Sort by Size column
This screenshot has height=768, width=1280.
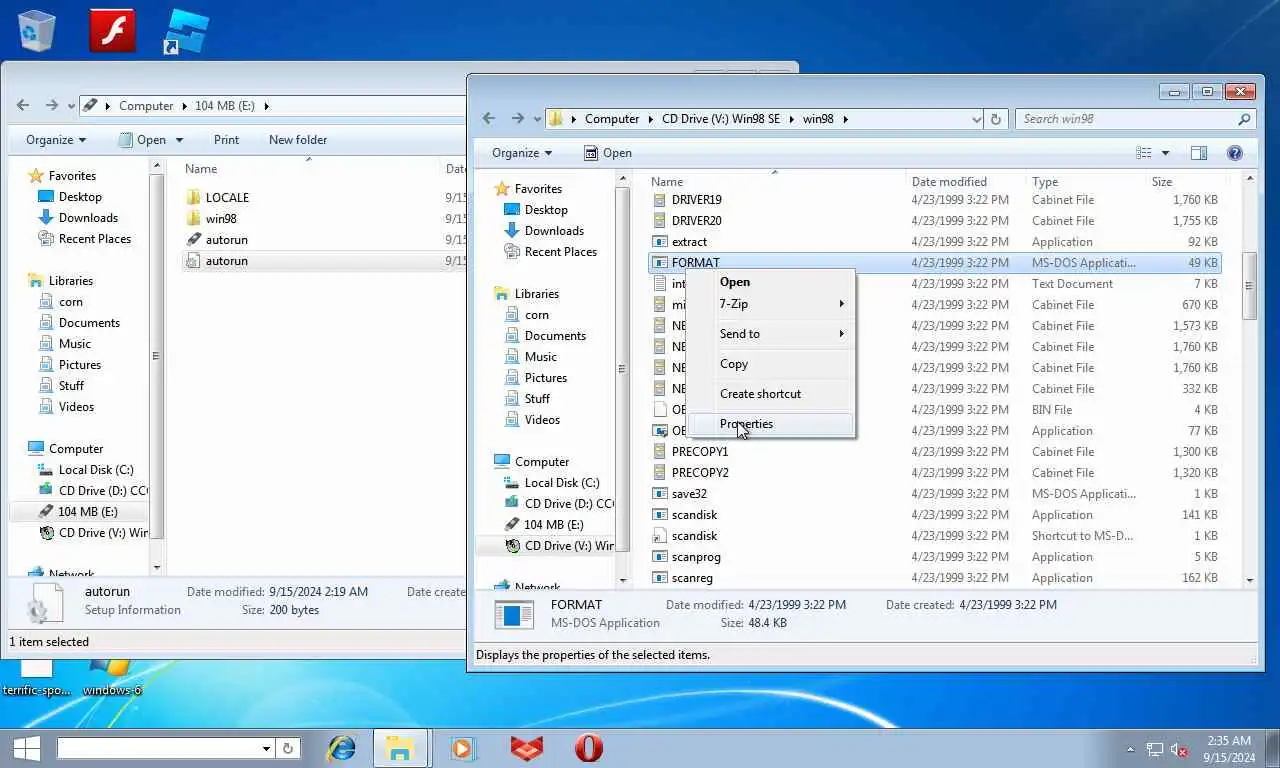(1184, 182)
